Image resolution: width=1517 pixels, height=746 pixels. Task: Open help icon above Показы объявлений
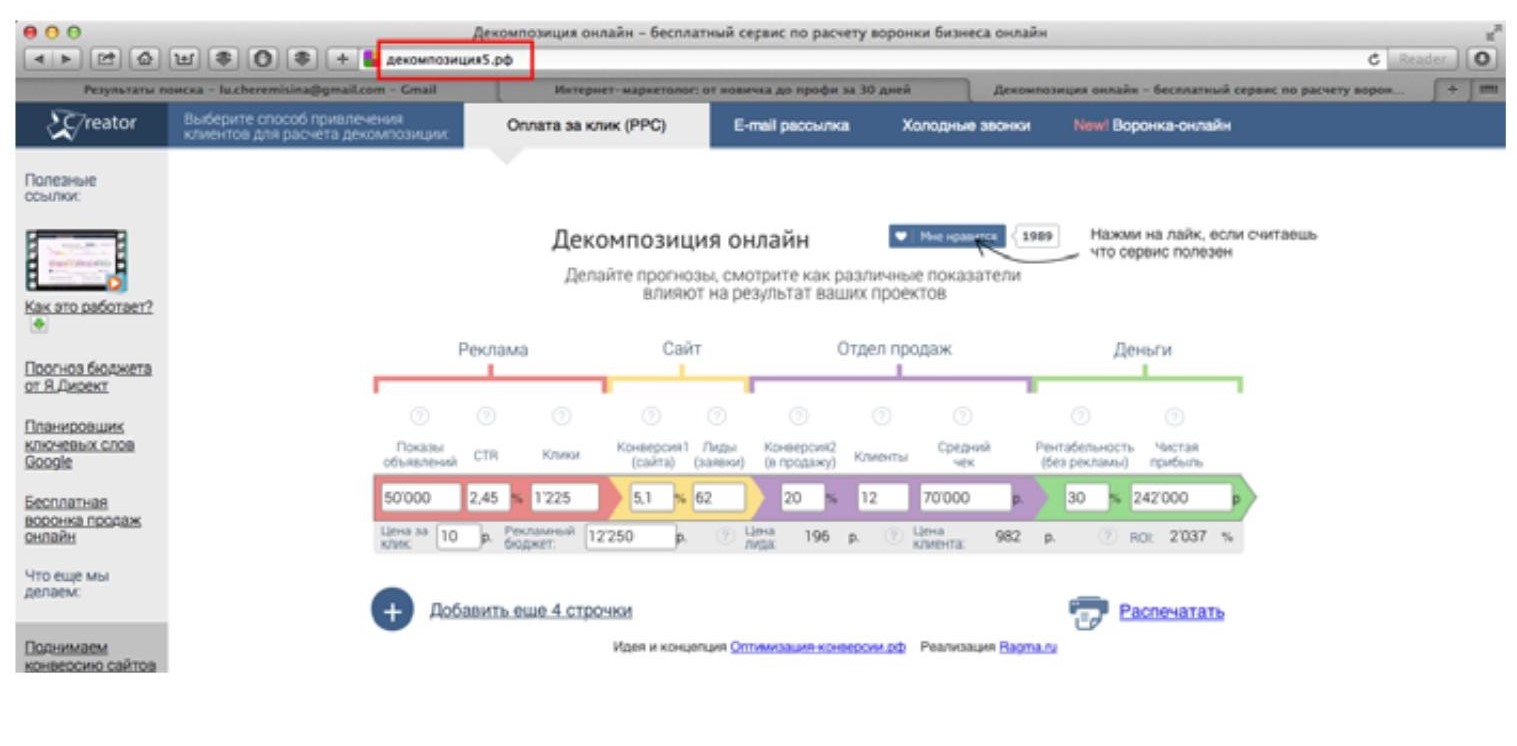(419, 415)
